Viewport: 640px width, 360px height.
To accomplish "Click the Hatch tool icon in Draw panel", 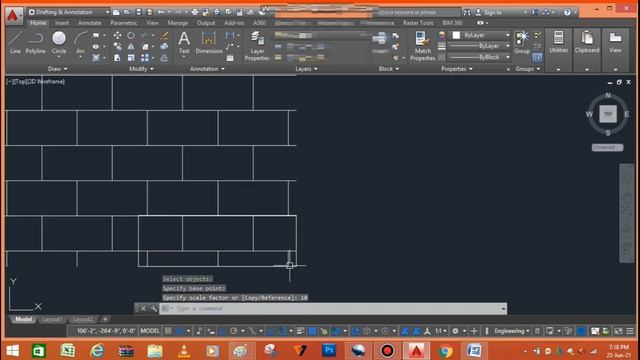I will point(96,58).
